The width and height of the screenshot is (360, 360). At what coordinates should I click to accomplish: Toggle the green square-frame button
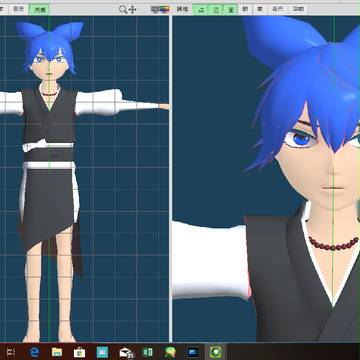pos(216,10)
